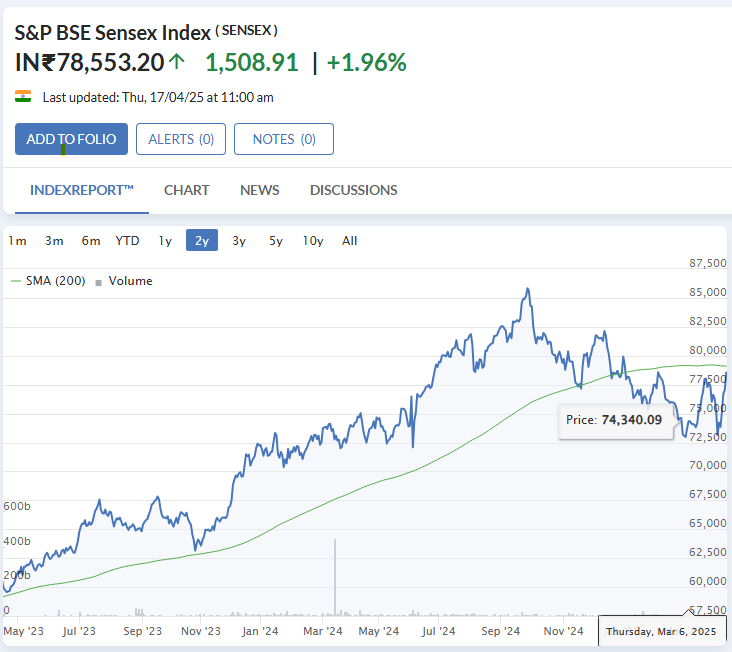Click the Jan '24 axis label

(260, 631)
